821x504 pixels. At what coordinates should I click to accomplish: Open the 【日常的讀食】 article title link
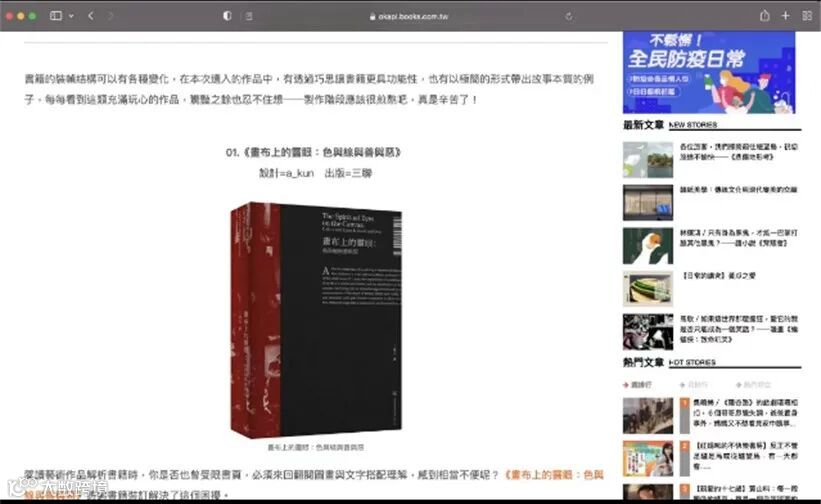[x=719, y=276]
